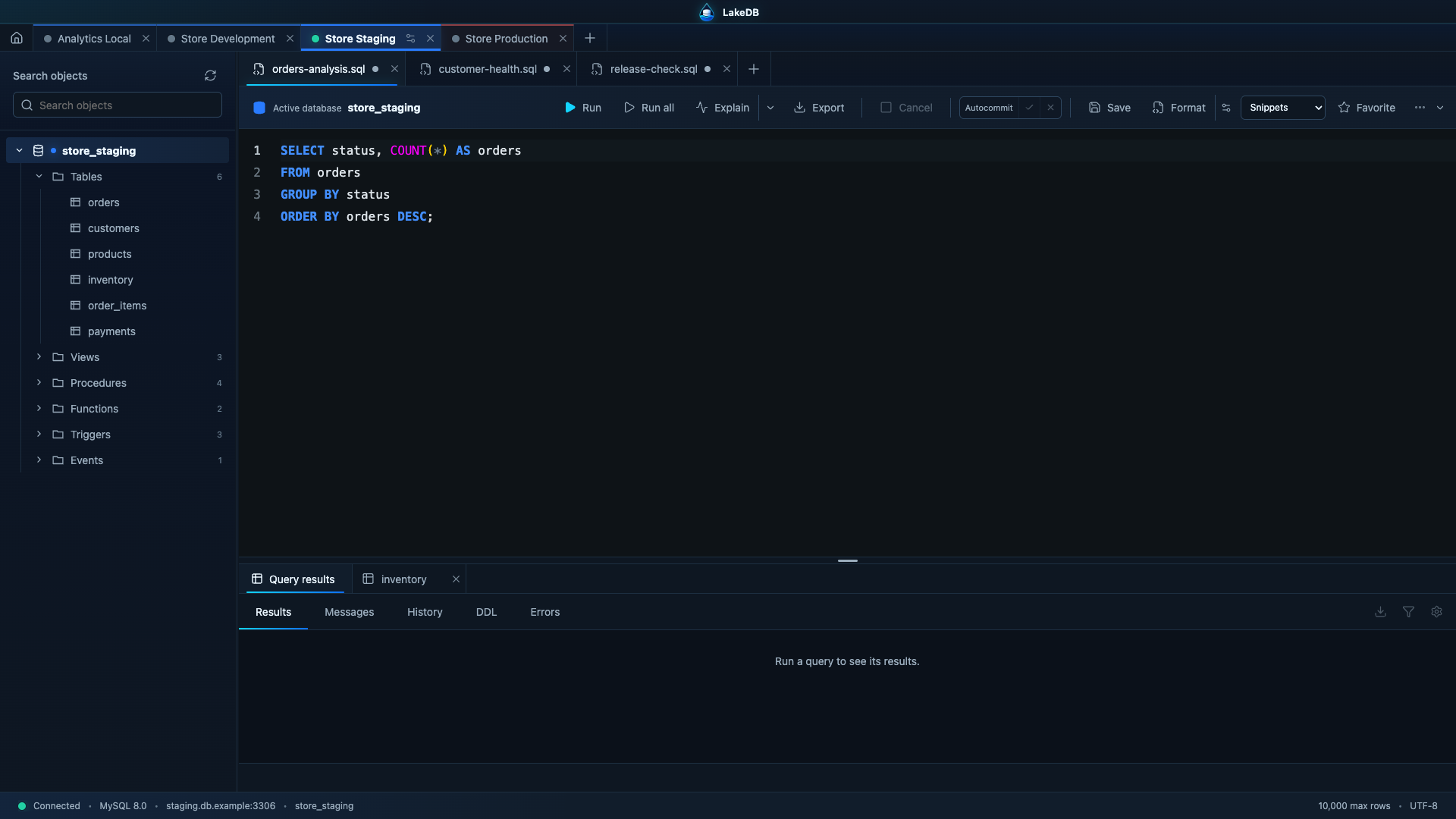
Task: Open results panel settings gear
Action: point(1436,612)
